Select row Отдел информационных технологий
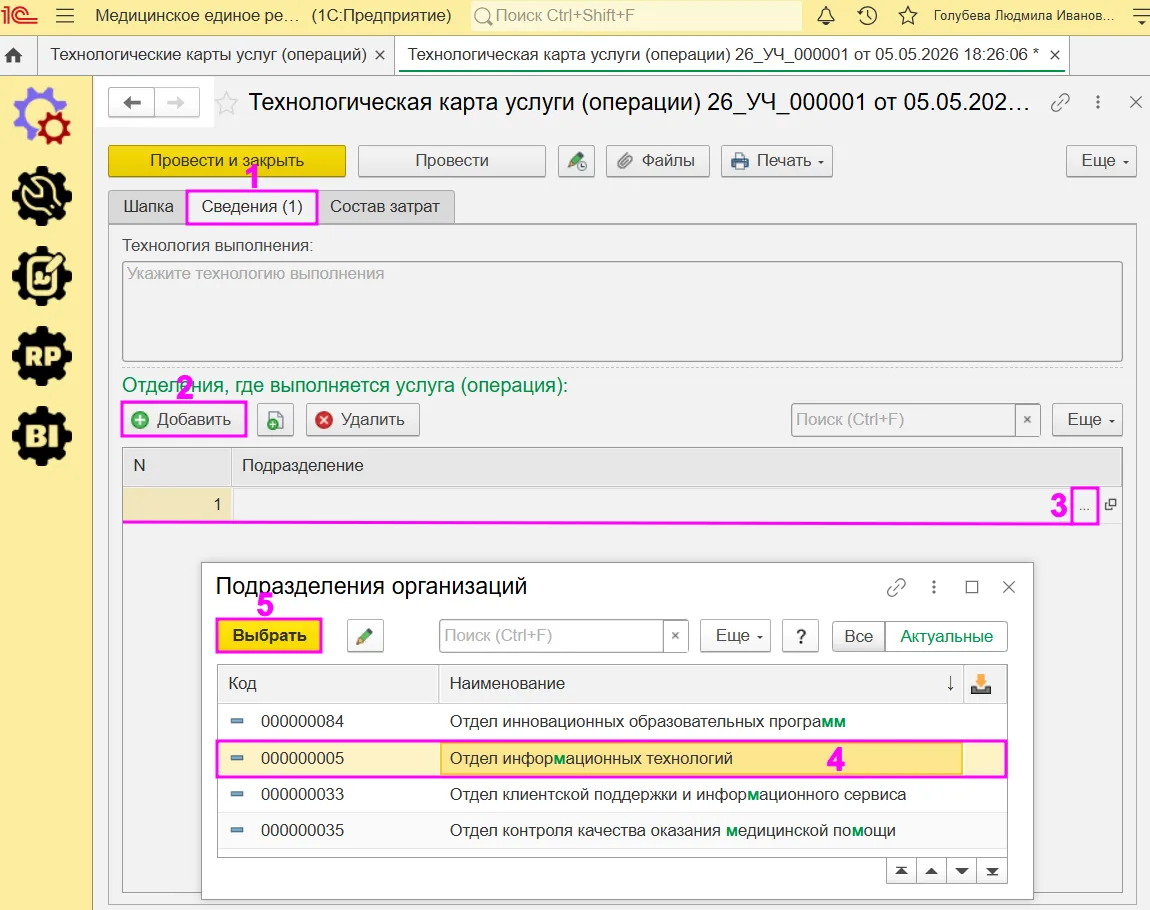The width and height of the screenshot is (1150, 910). (x=611, y=759)
